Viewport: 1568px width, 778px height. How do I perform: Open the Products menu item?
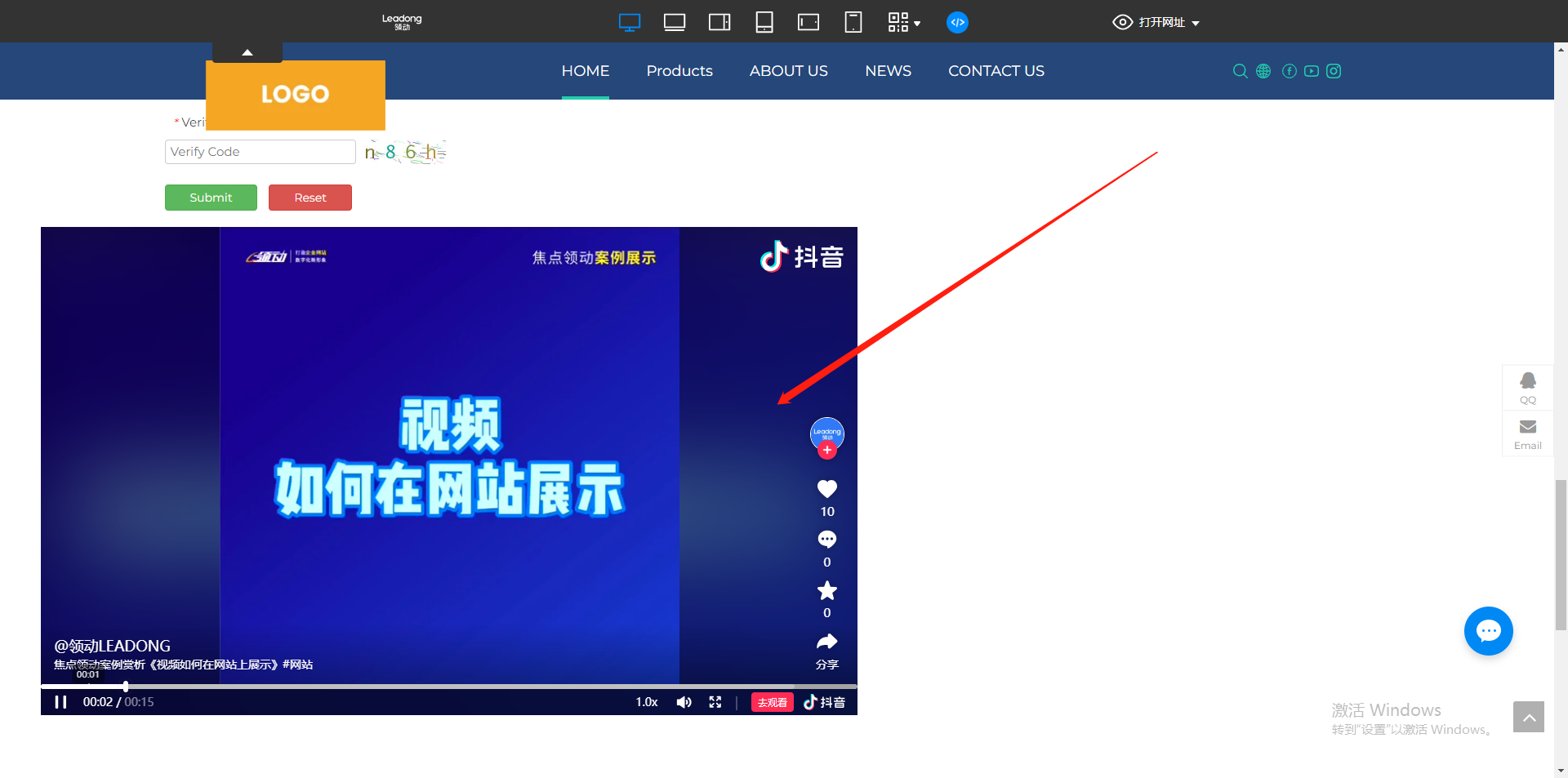tap(679, 71)
